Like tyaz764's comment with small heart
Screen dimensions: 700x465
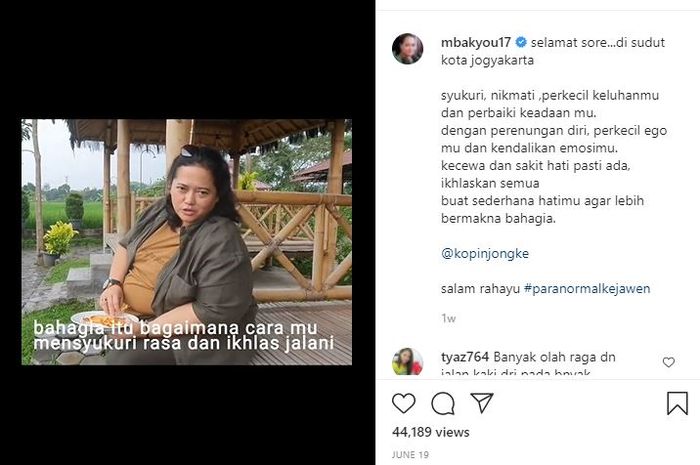(x=668, y=362)
